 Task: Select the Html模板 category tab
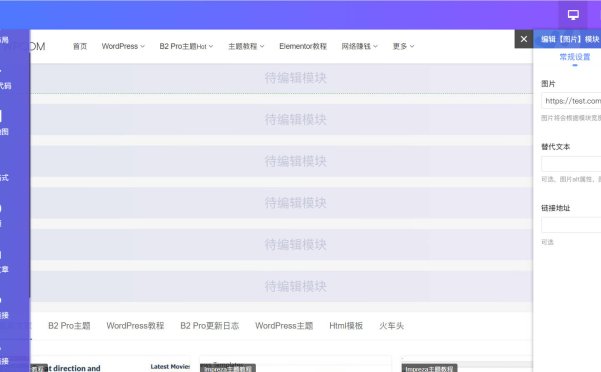point(346,326)
